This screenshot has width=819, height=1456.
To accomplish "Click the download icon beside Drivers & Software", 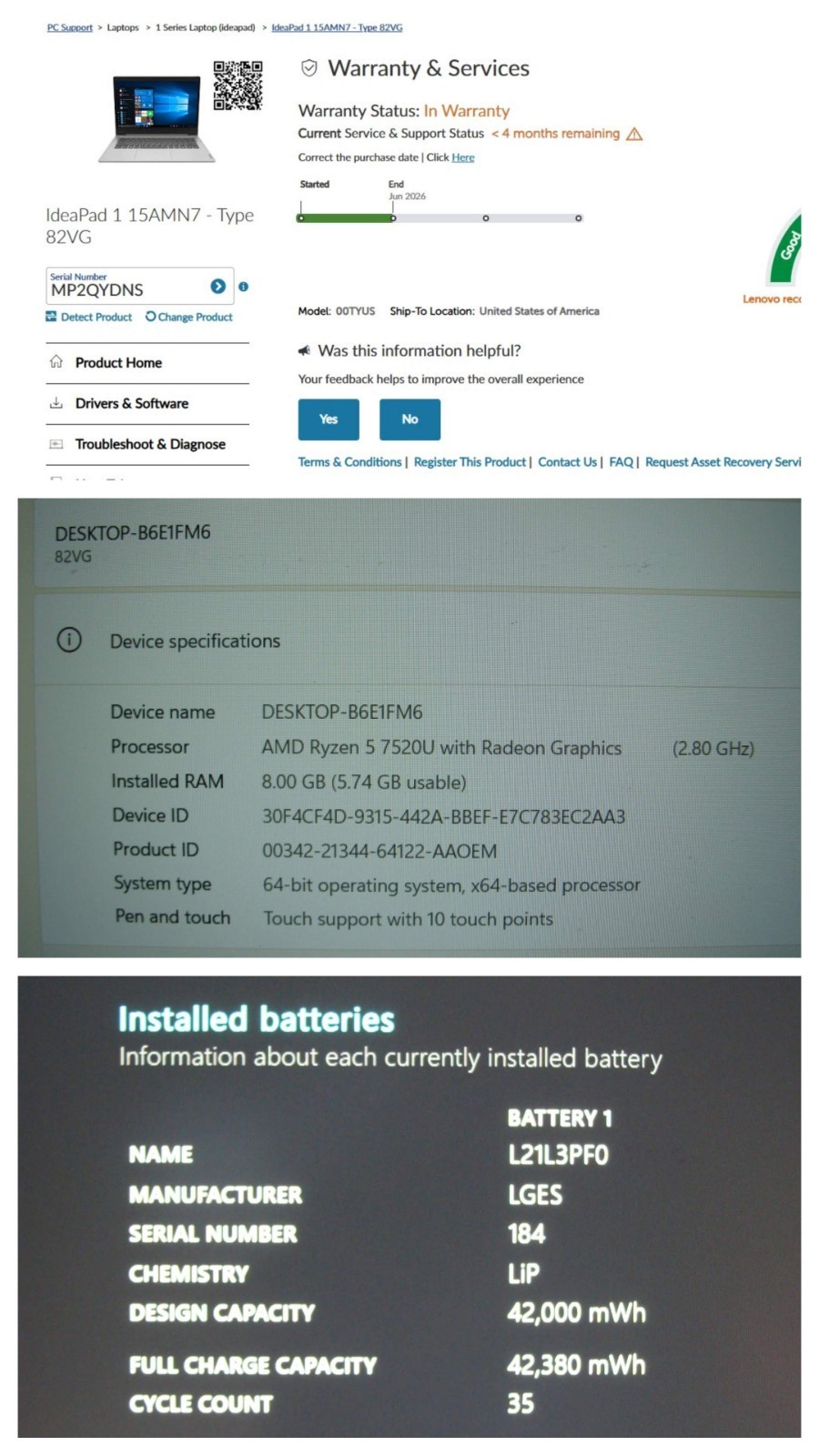I will 56,402.
